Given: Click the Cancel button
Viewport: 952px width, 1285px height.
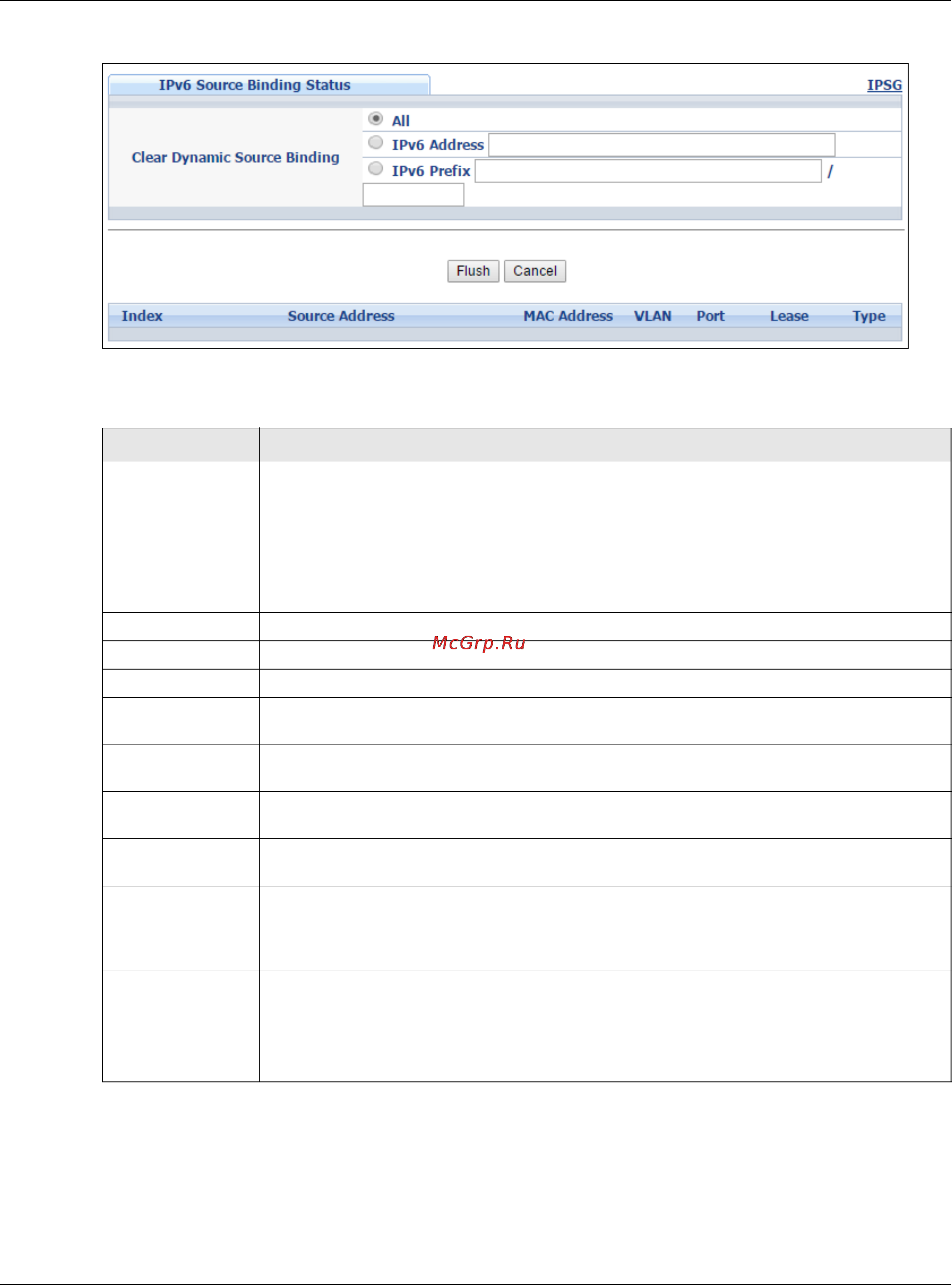Looking at the screenshot, I should 534,271.
